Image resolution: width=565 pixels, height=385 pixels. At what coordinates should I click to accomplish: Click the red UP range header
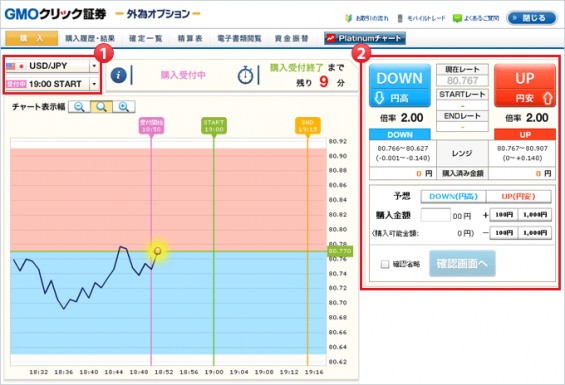(525, 134)
